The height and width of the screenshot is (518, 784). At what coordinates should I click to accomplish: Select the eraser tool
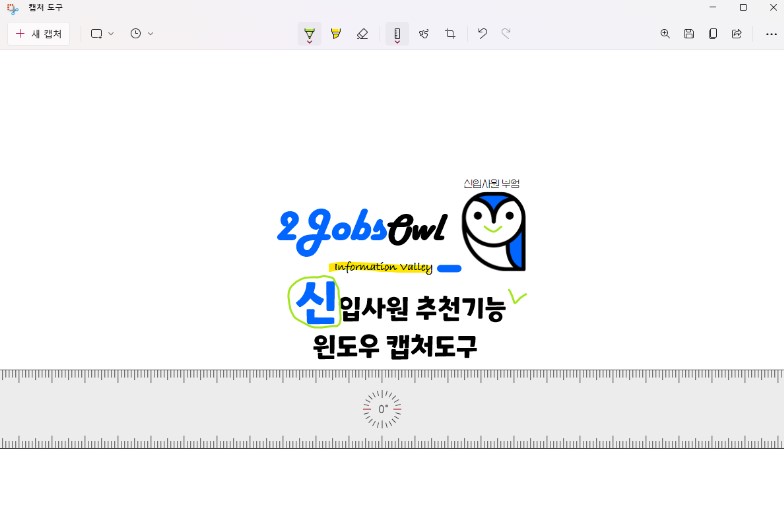click(x=362, y=34)
